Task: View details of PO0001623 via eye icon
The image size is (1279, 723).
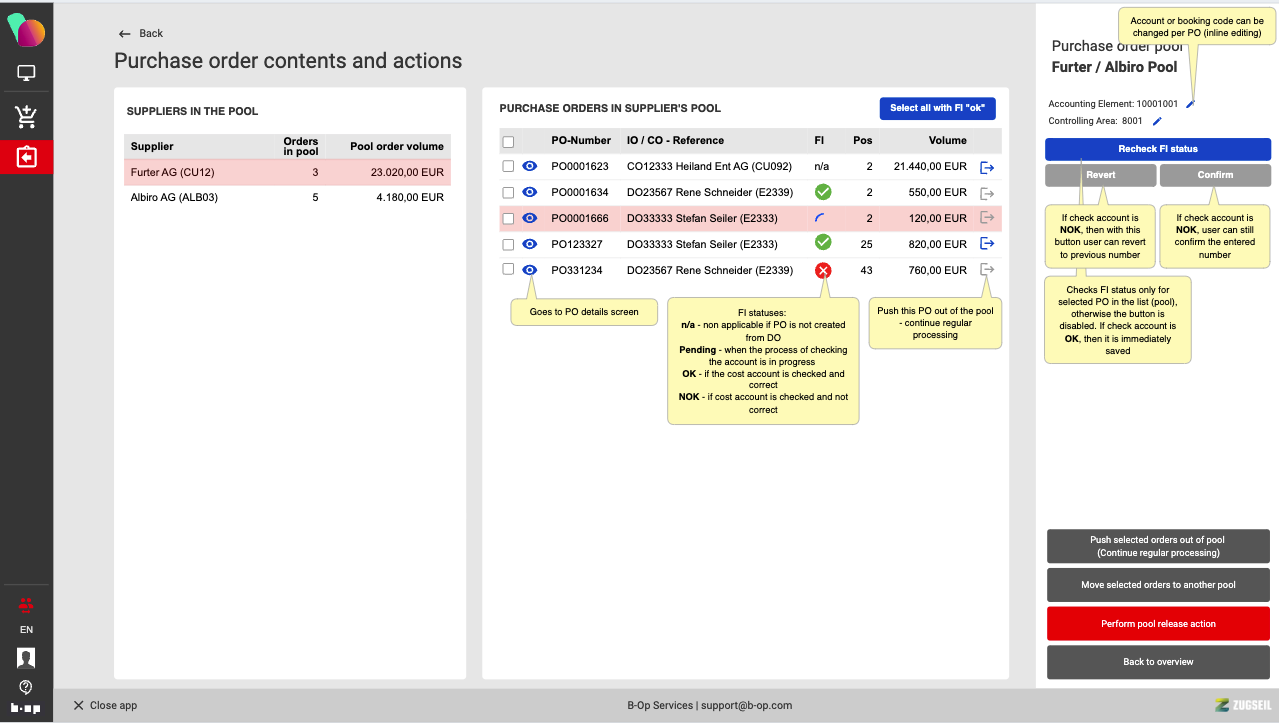Action: [530, 167]
